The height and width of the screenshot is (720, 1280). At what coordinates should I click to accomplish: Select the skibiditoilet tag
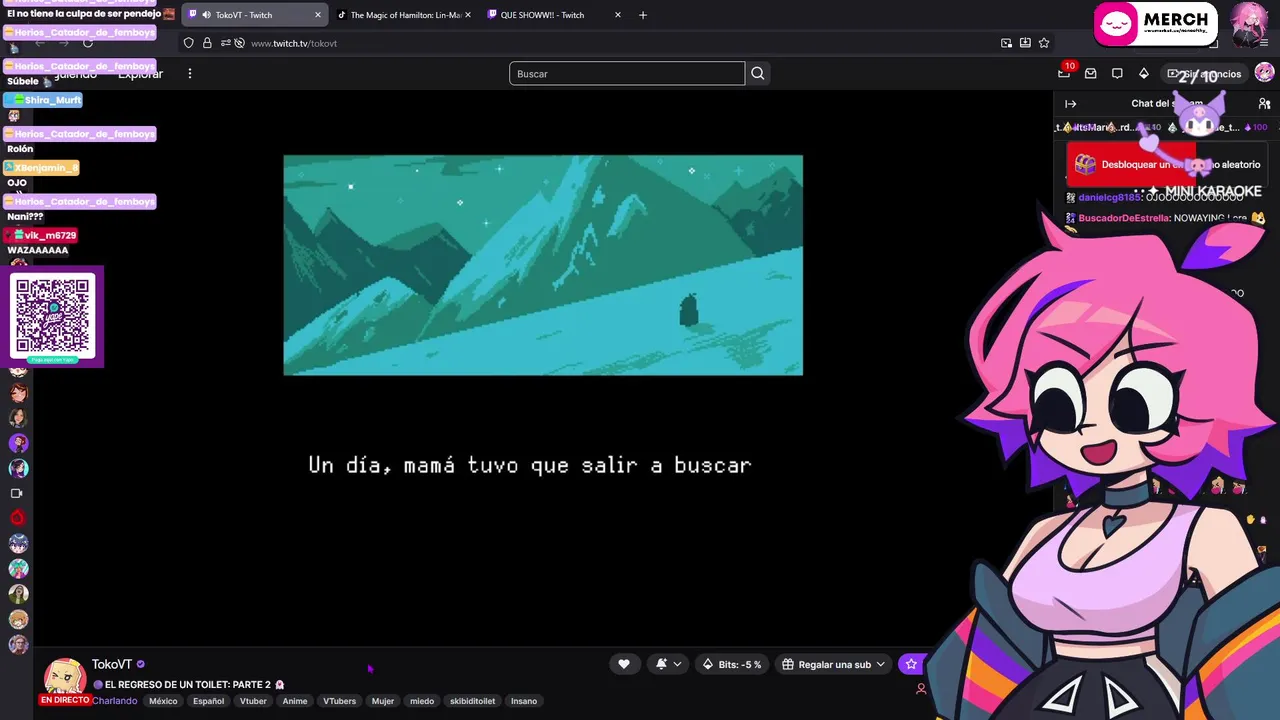(x=472, y=701)
